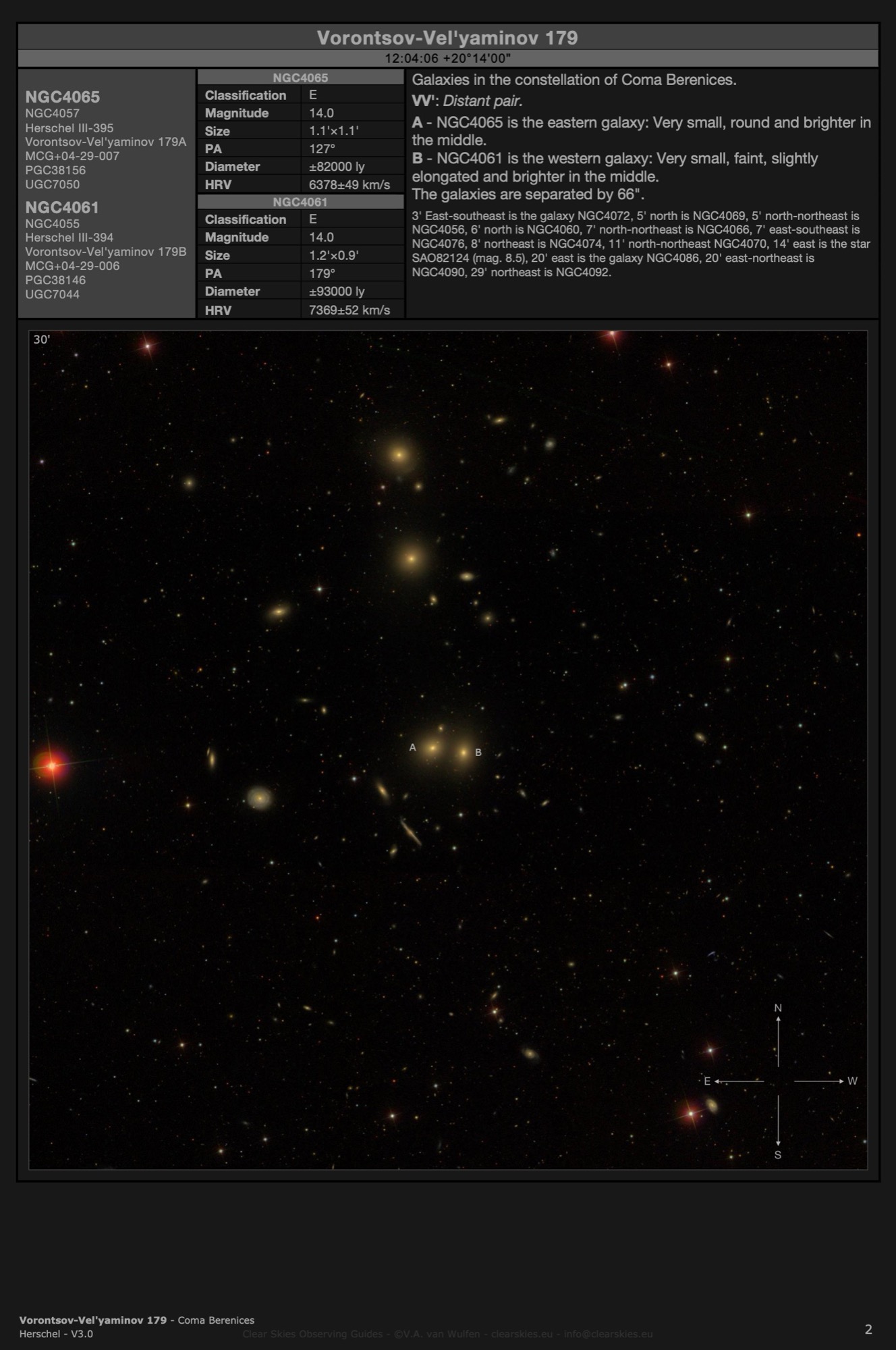This screenshot has width=896, height=1350.
Task: Click the E label on compass
Action: click(x=707, y=1081)
